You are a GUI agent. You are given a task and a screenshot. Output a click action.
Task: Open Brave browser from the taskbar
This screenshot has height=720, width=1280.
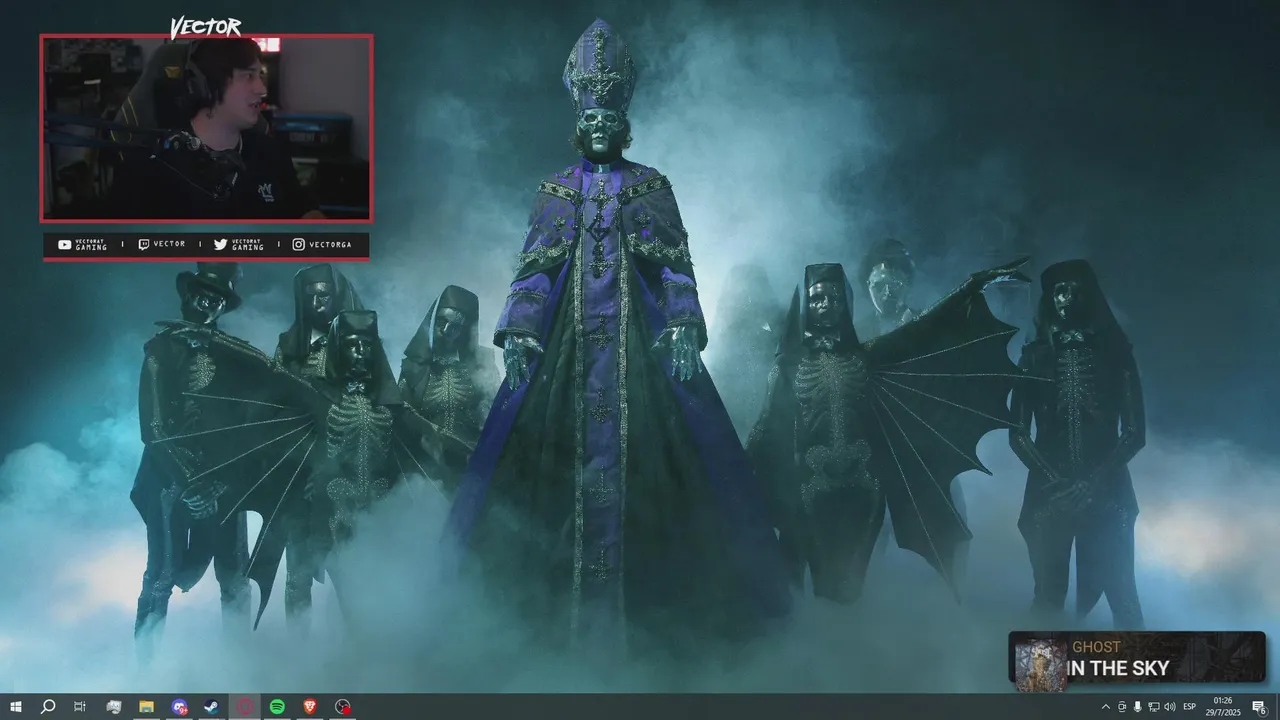[309, 707]
